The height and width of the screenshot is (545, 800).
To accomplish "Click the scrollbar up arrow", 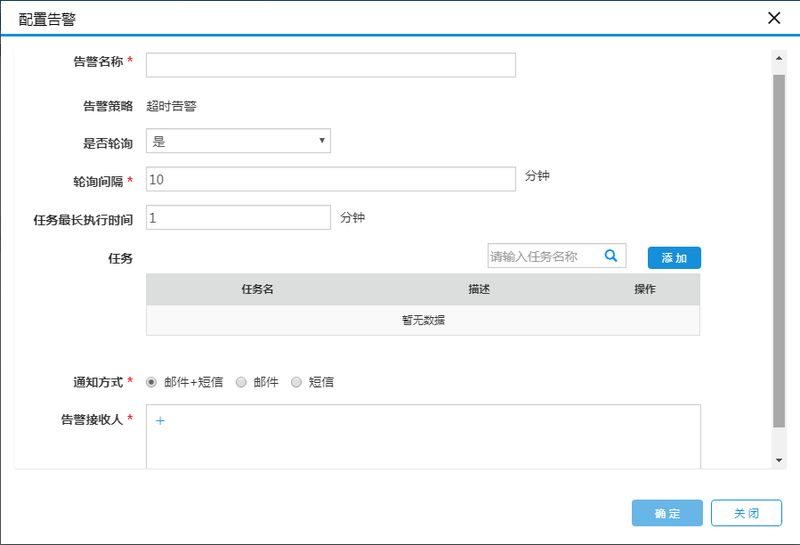I will tap(779, 59).
